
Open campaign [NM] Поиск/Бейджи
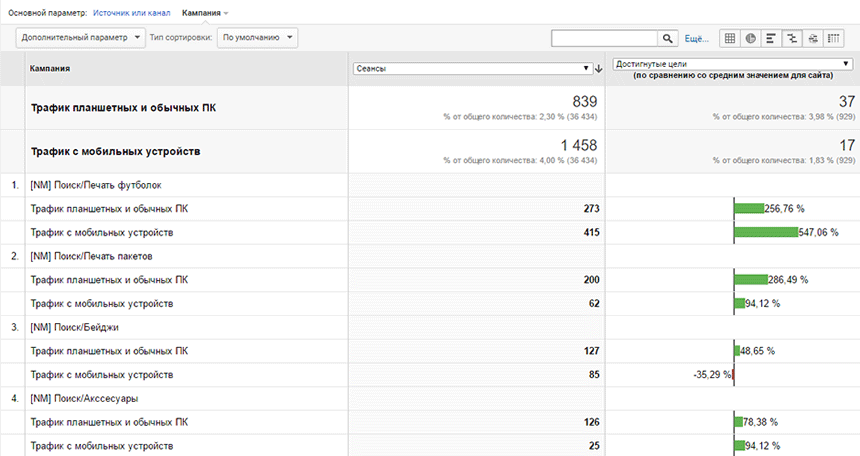pos(75,327)
